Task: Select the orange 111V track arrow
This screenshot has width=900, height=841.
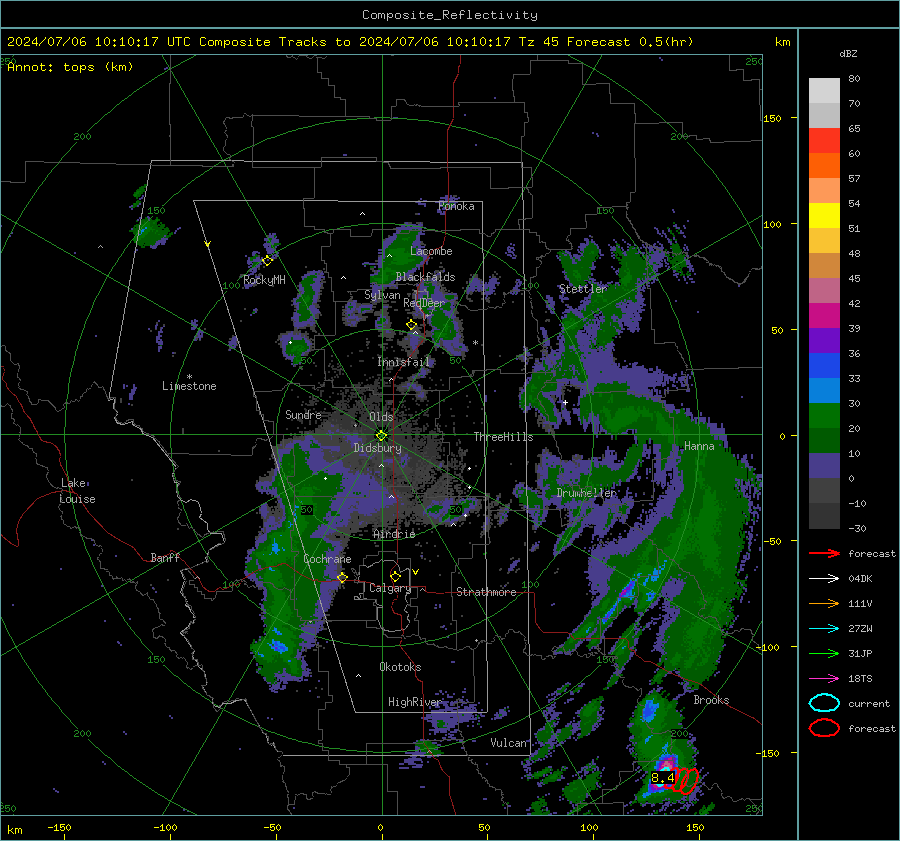Action: [824, 603]
